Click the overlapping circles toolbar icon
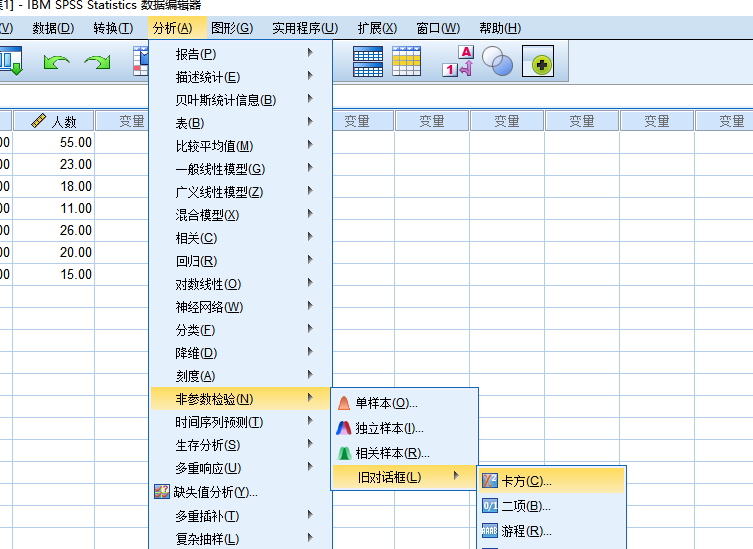Image resolution: width=753 pixels, height=549 pixels. pyautogui.click(x=497, y=61)
